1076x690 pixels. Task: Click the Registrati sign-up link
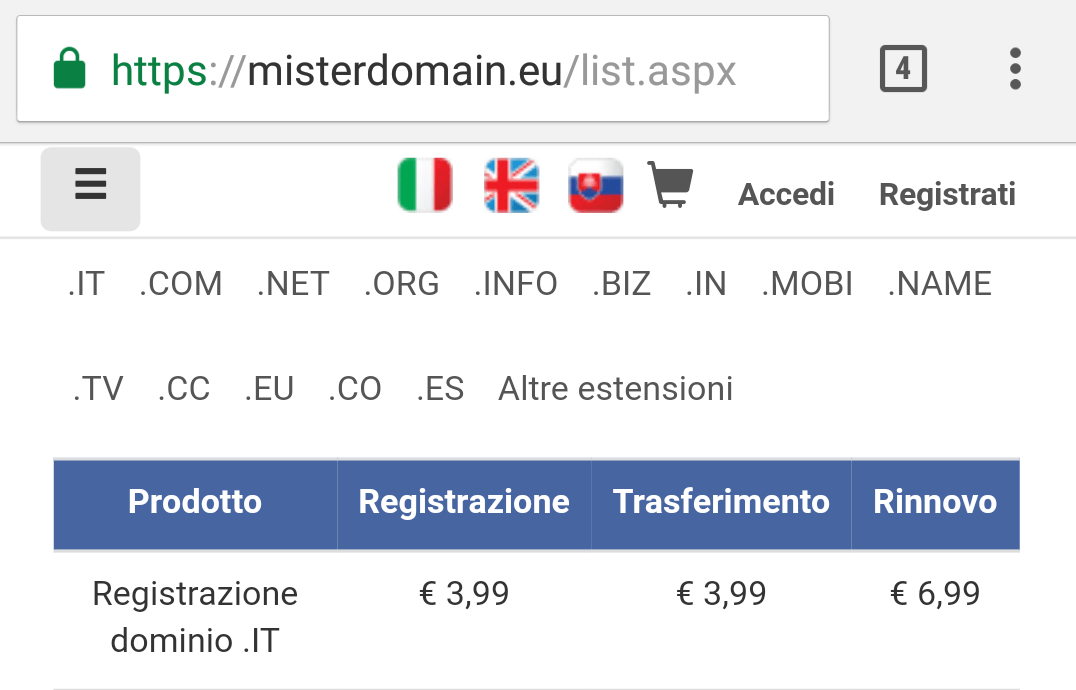[947, 194]
